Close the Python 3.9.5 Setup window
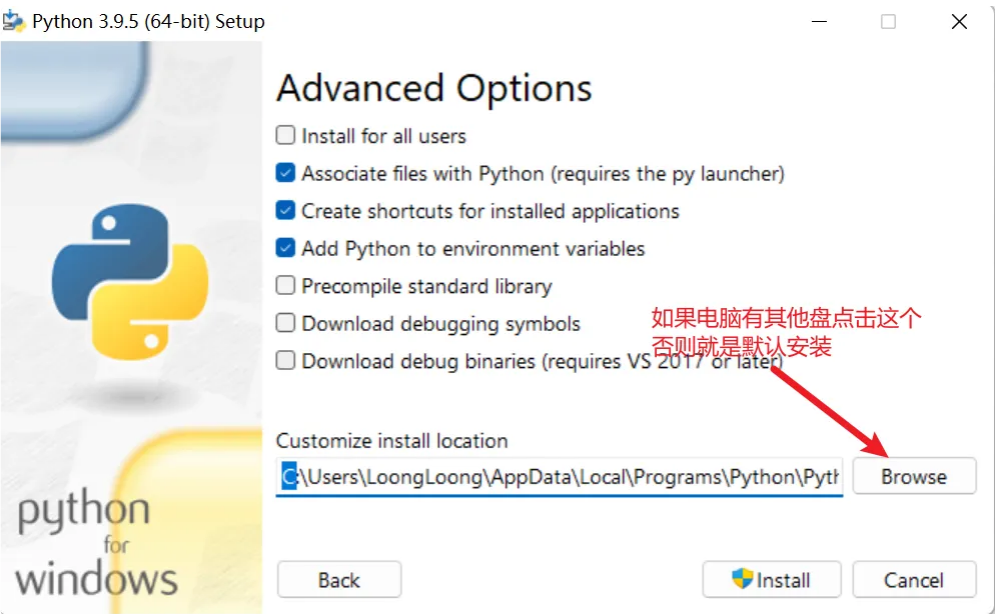This screenshot has width=995, height=614. click(959, 22)
